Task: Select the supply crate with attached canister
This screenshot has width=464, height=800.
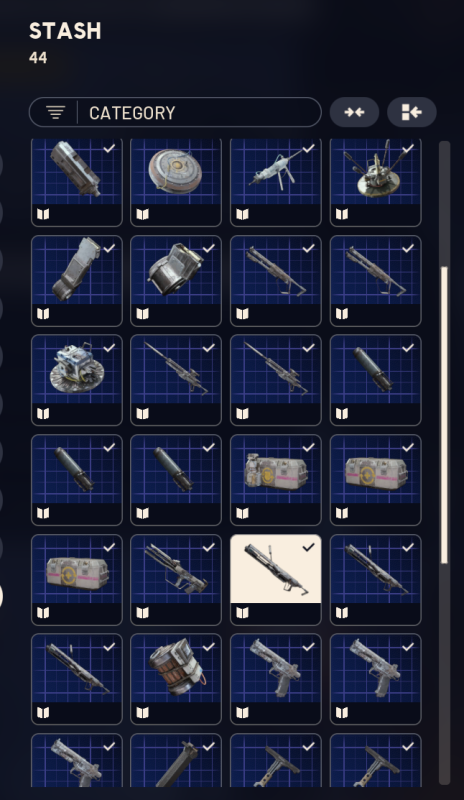Action: 276,480
